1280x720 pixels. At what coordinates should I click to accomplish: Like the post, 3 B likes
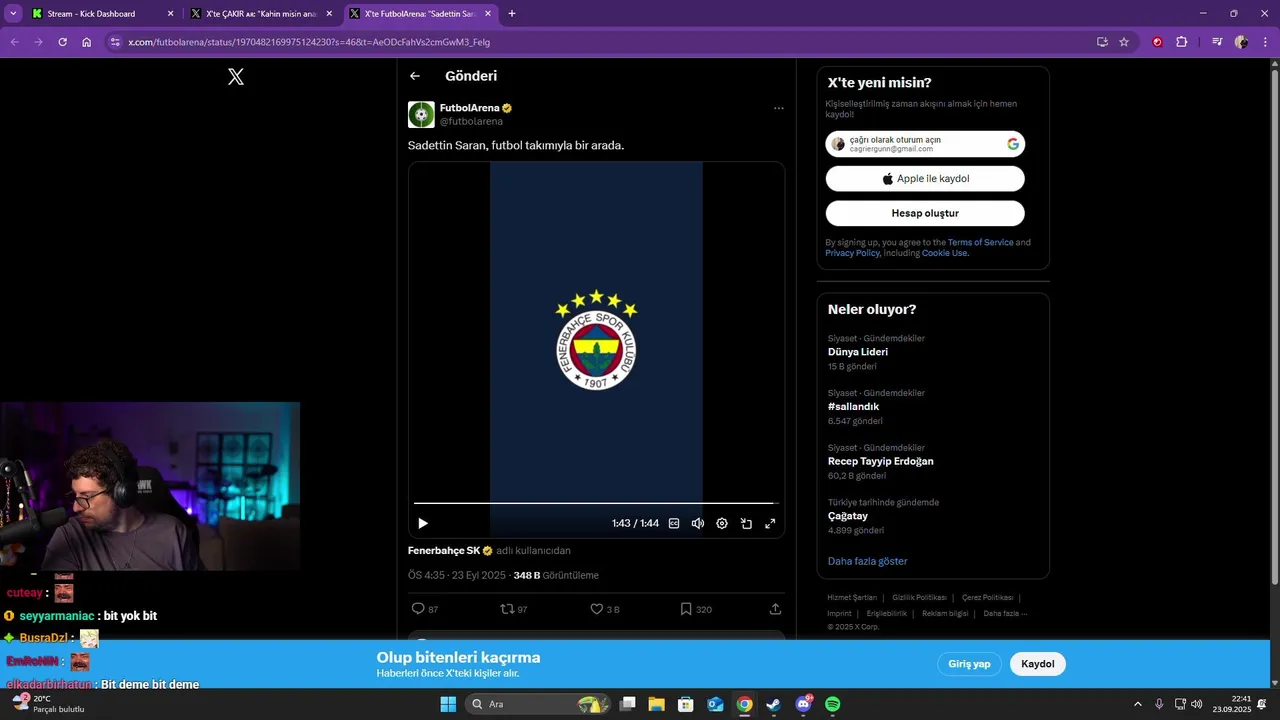[x=605, y=609]
